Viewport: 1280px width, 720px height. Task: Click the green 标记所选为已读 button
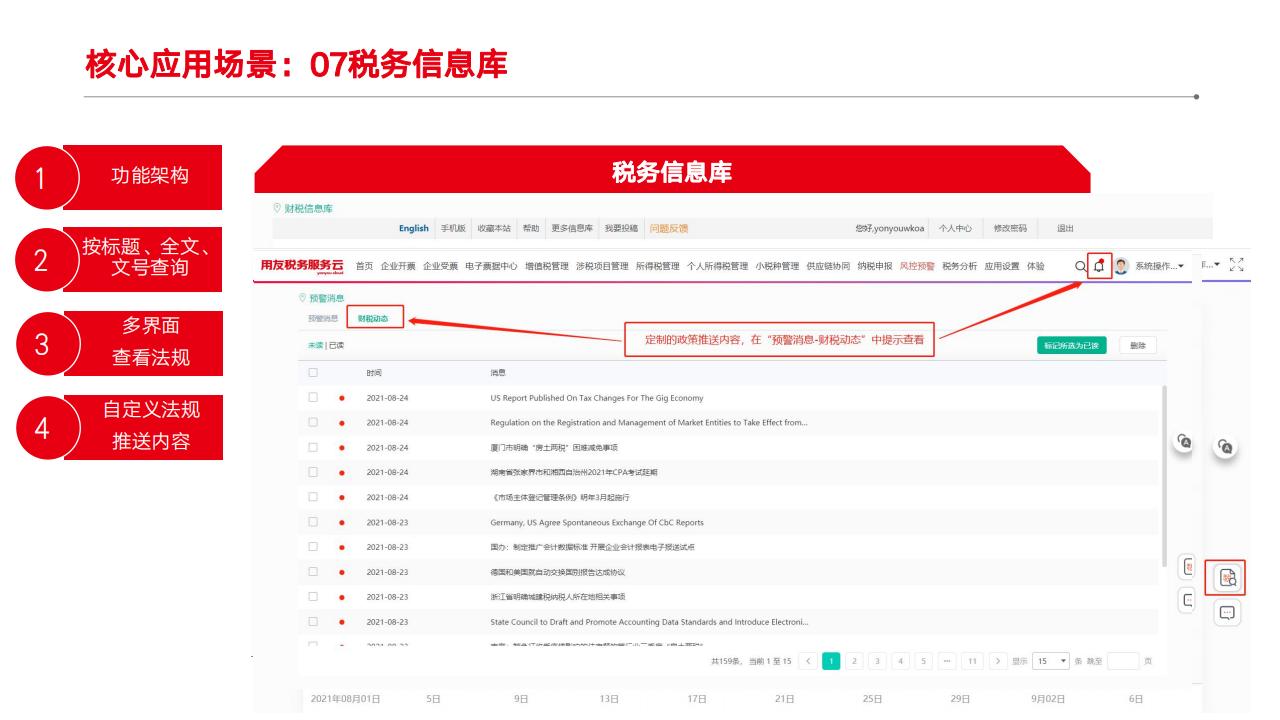point(1071,345)
